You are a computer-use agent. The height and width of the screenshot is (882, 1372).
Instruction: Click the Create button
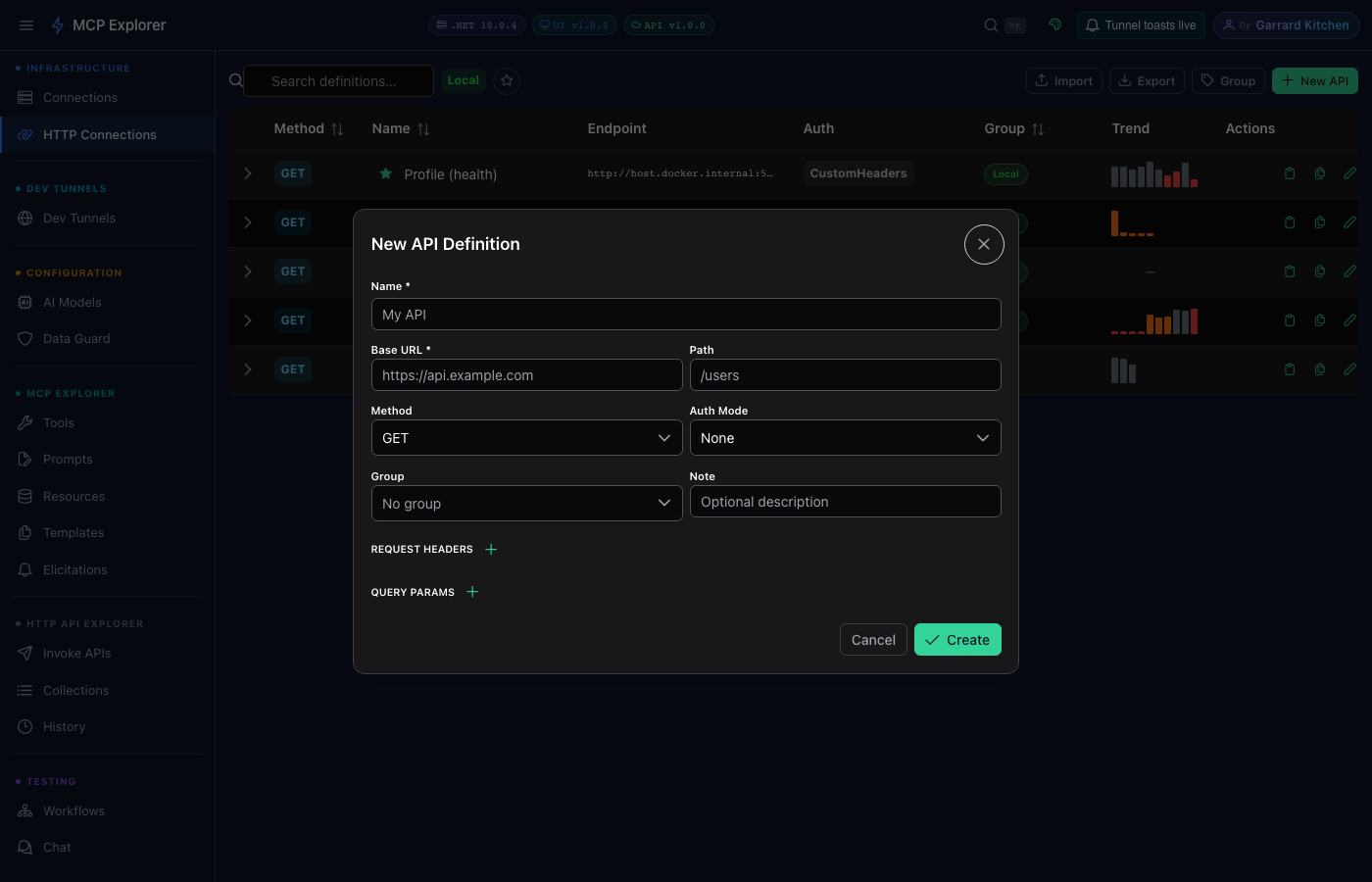tap(957, 640)
